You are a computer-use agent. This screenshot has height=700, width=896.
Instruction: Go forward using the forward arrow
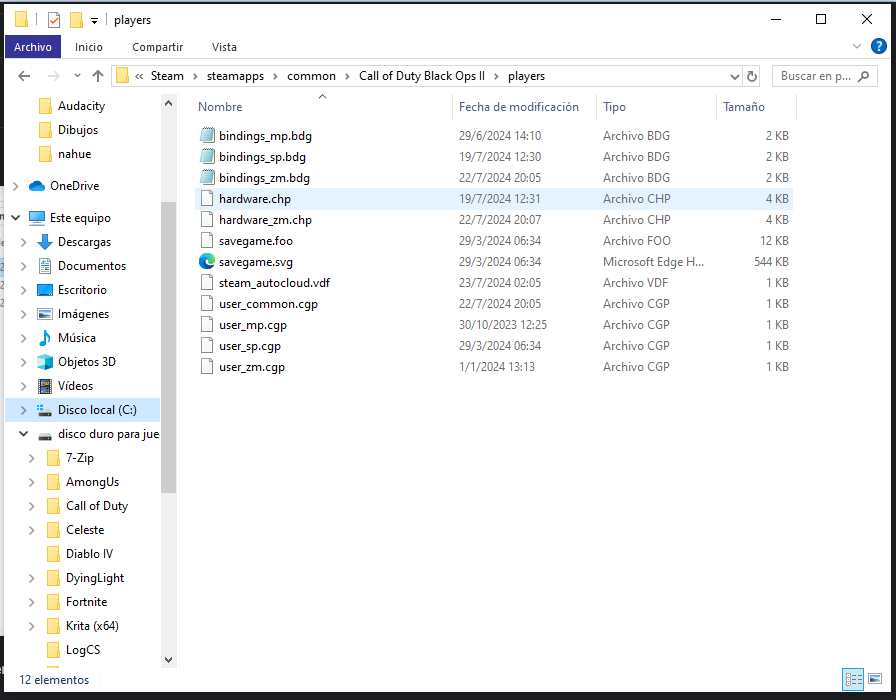54,76
